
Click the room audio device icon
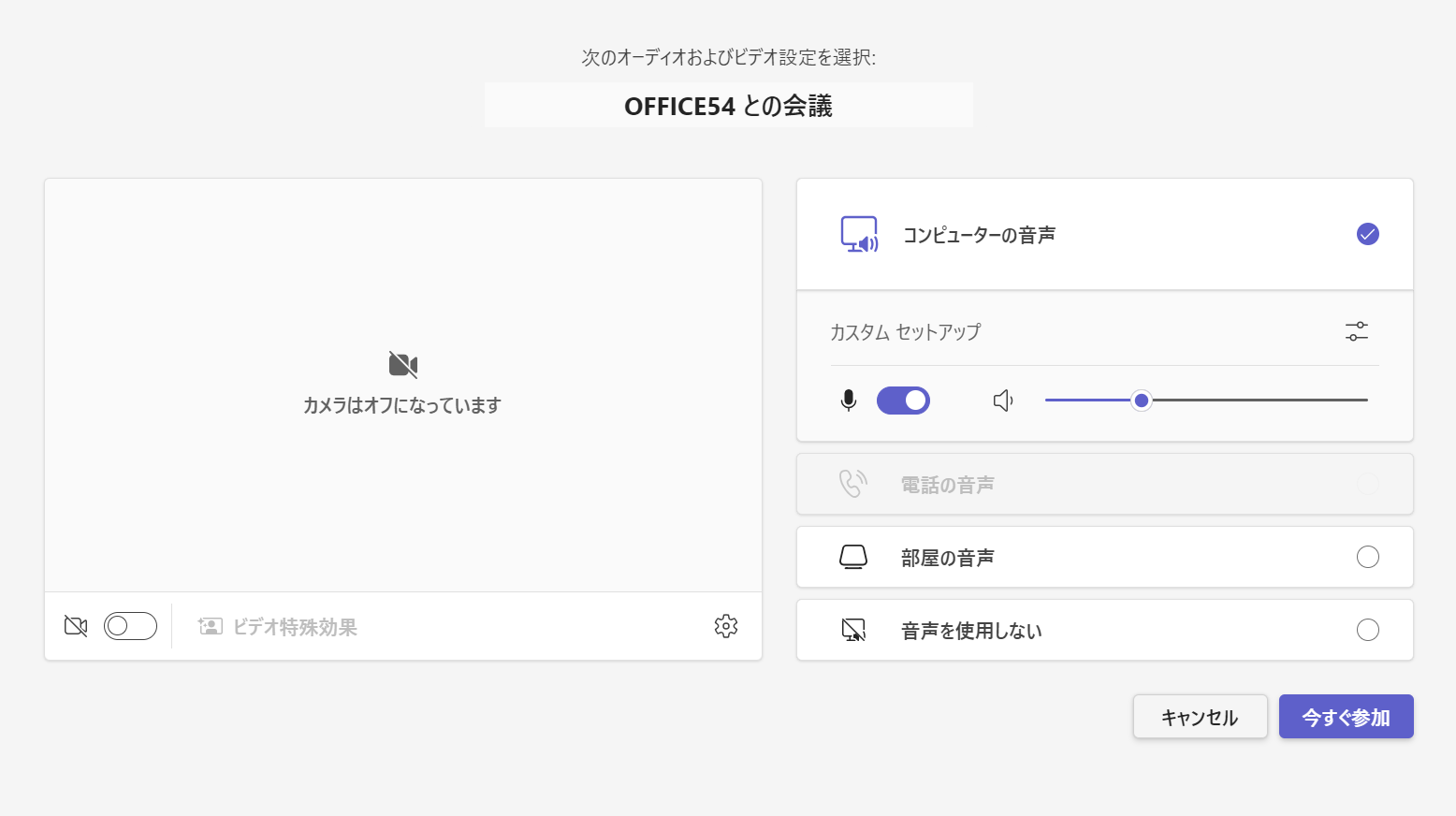[853, 557]
